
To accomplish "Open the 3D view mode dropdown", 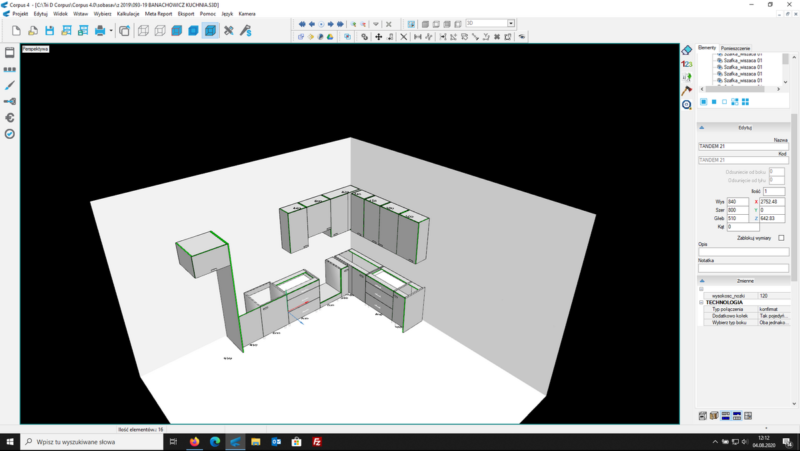I will click(511, 23).
